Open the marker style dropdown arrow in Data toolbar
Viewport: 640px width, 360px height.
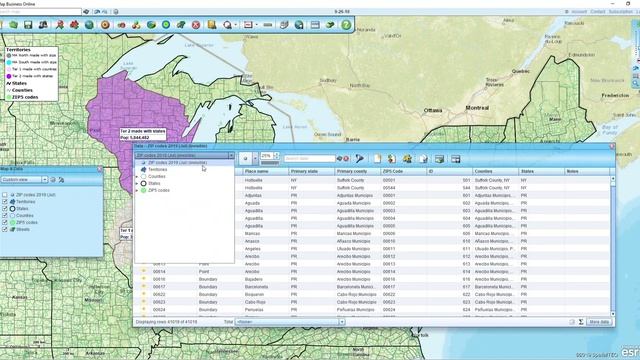click(255, 159)
